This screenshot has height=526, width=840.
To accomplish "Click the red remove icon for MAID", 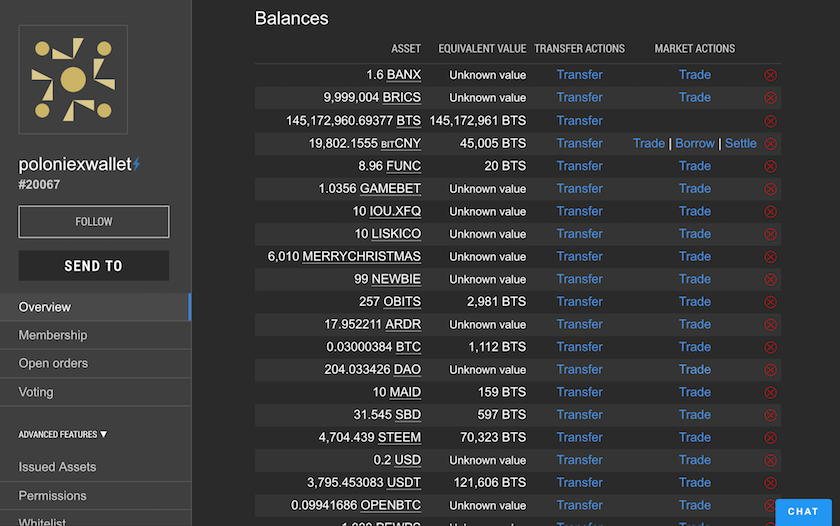I will [x=770, y=393].
